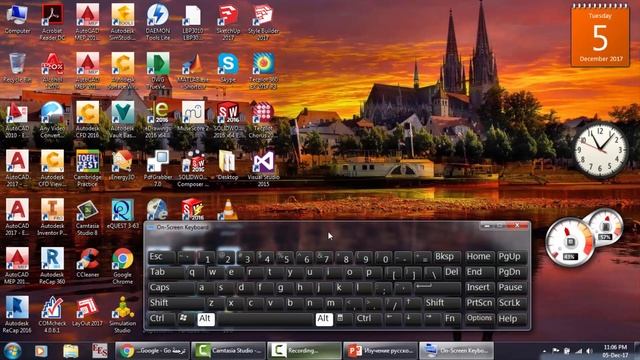Click the PgDn key

click(511, 272)
